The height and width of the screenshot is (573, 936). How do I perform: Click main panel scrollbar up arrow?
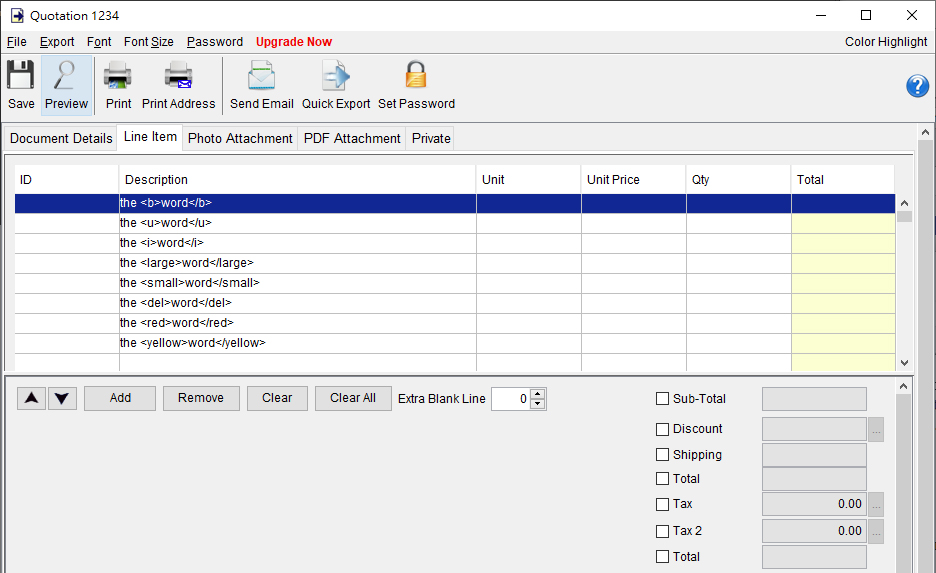[925, 133]
